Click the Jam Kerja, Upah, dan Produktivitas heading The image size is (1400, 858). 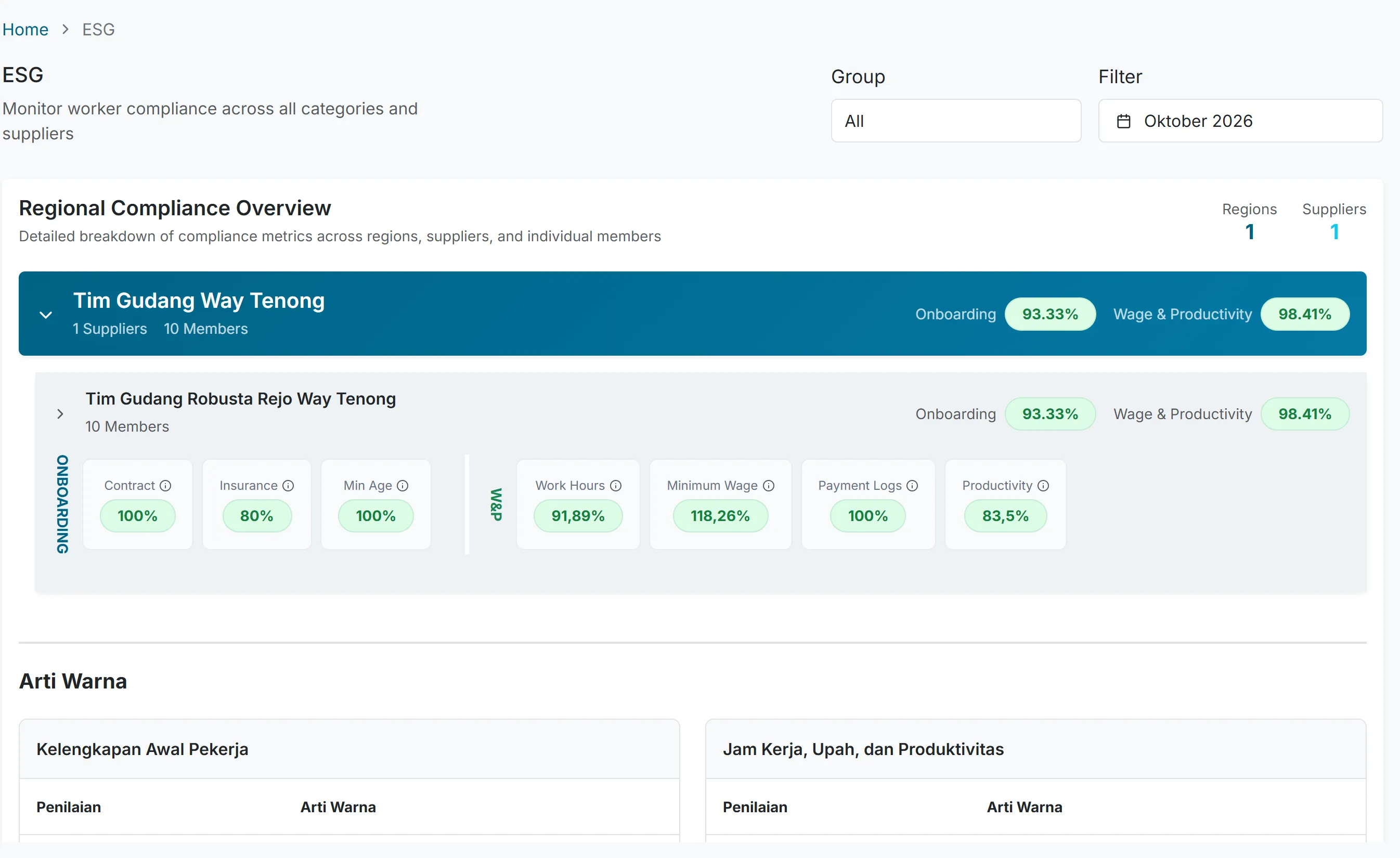coord(863,749)
